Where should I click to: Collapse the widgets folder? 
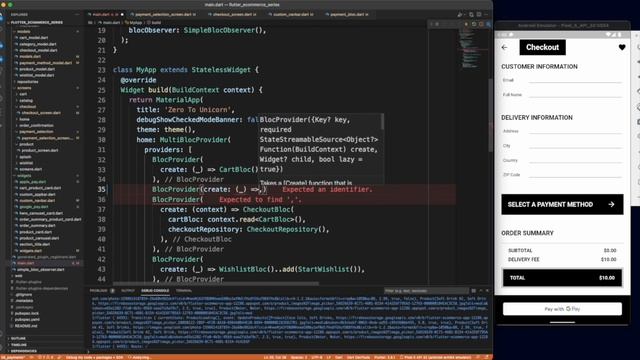24,176
